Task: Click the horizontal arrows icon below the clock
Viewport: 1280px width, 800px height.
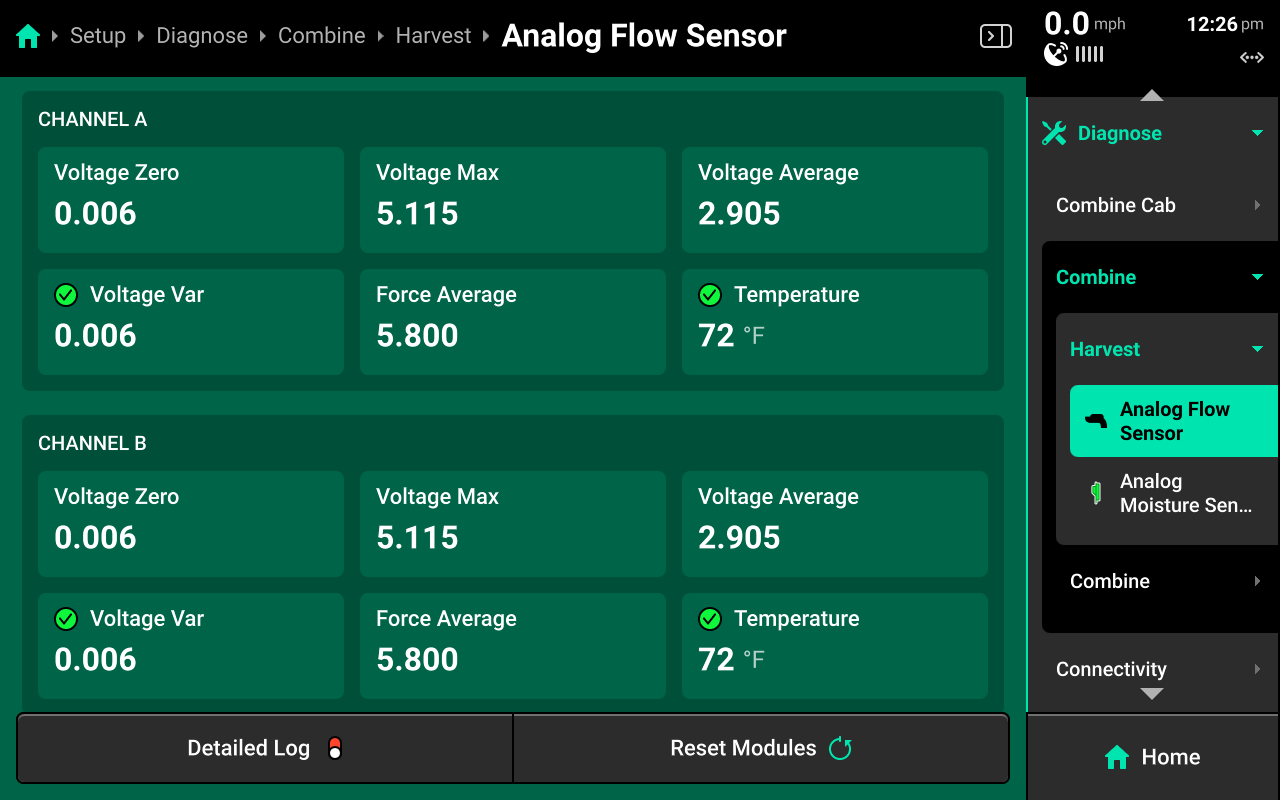Action: [x=1251, y=58]
